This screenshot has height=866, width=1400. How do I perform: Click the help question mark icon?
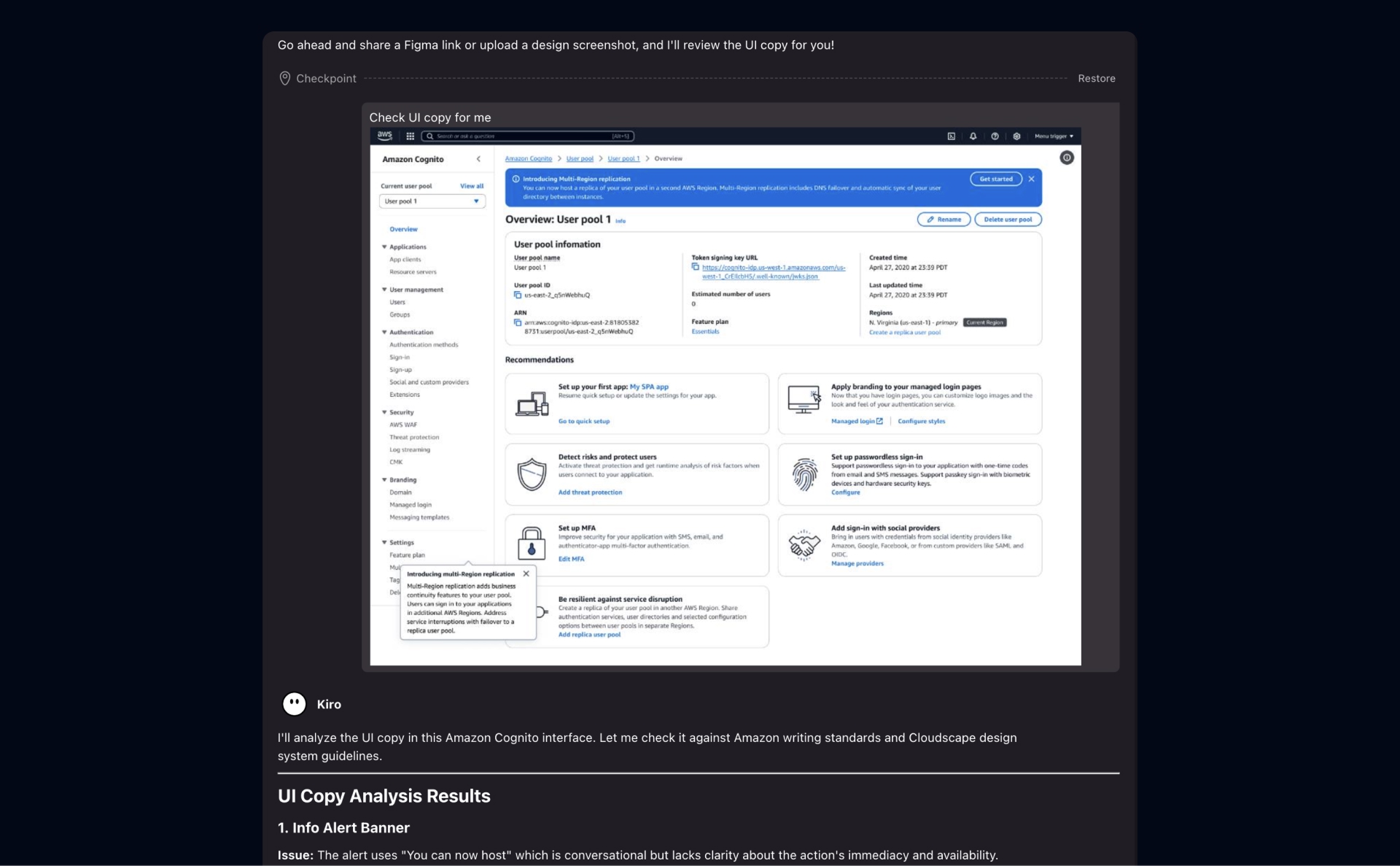pos(995,136)
